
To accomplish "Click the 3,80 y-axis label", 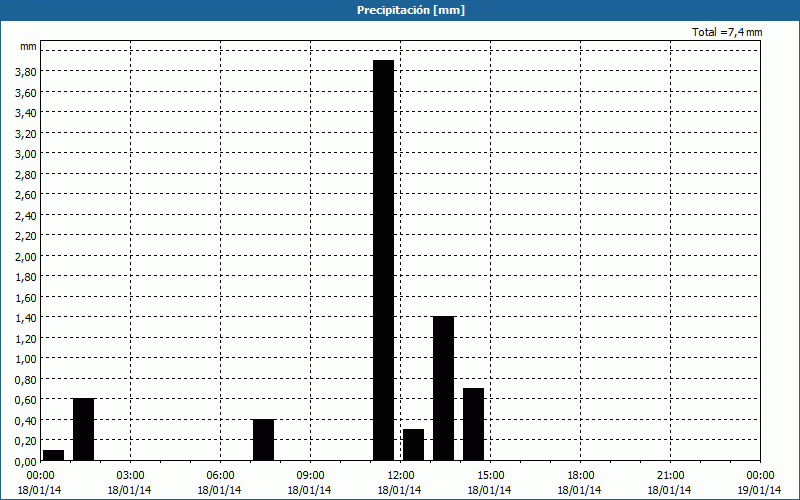I will coord(26,72).
